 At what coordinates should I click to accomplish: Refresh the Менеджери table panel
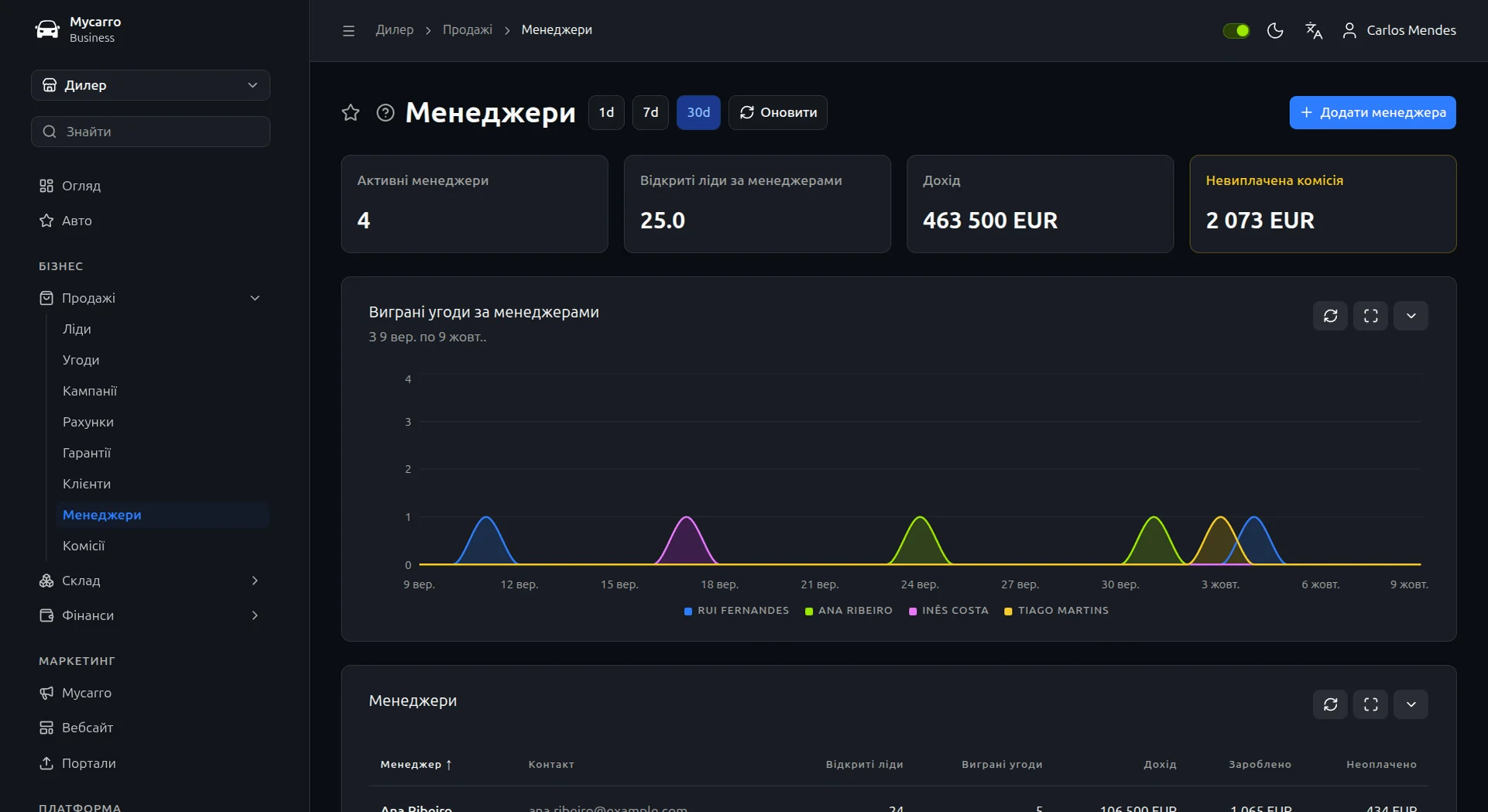tap(1330, 704)
